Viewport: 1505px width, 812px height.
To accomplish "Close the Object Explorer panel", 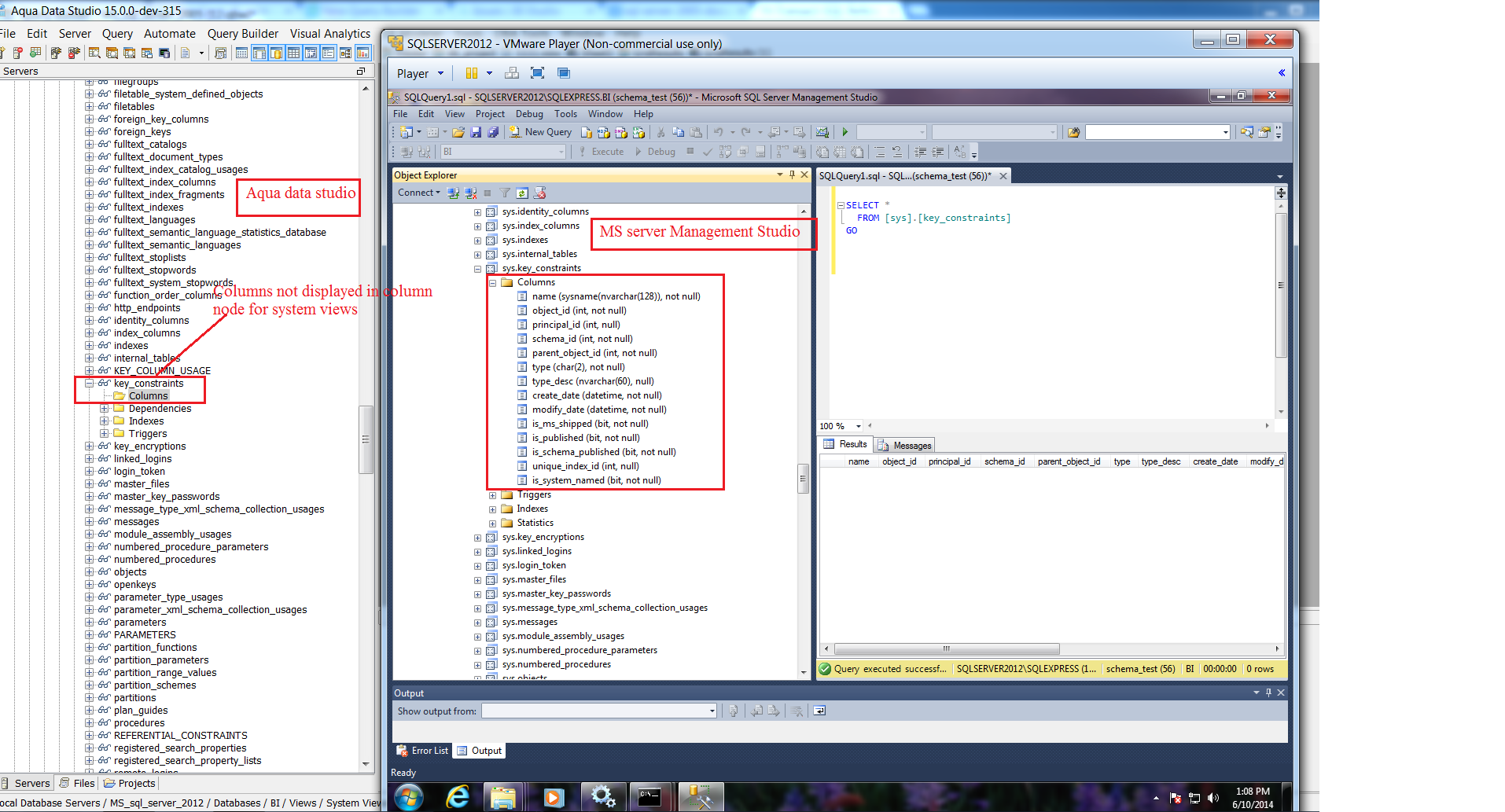I will tap(804, 175).
